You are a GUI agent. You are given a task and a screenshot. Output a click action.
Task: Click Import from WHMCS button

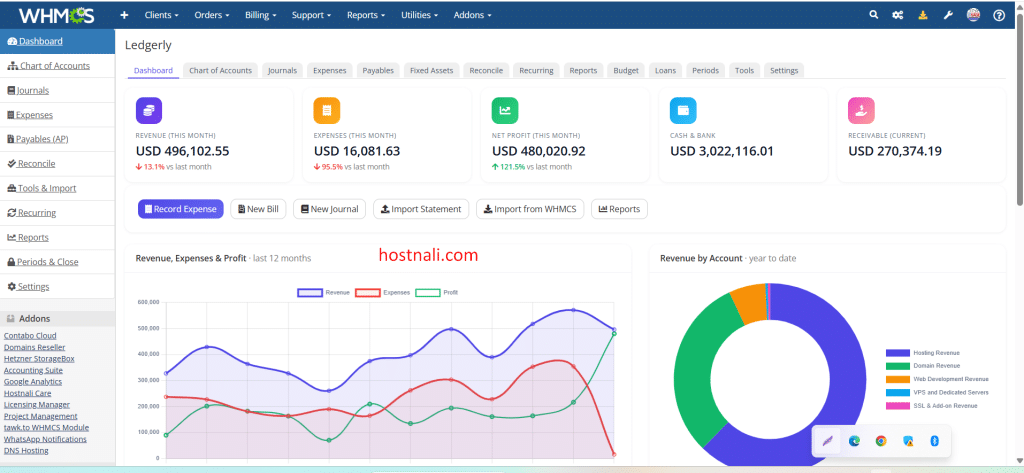tap(530, 209)
